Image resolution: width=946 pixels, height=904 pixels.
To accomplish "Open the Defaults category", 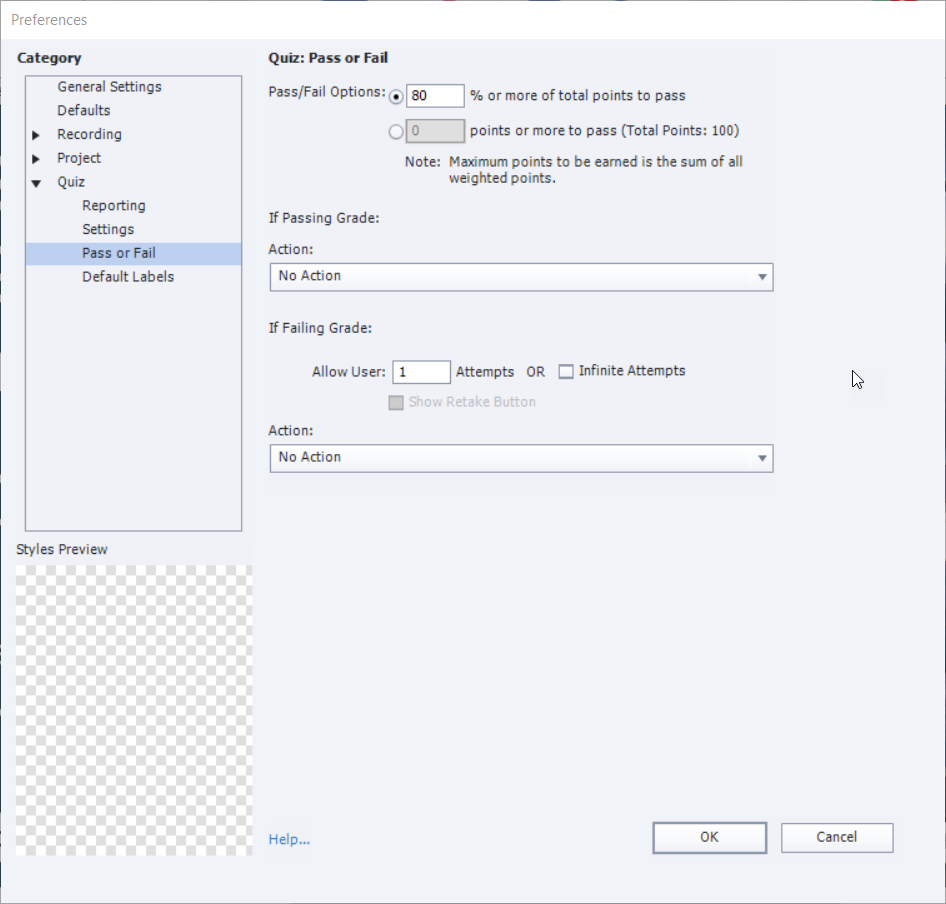I will (x=84, y=110).
